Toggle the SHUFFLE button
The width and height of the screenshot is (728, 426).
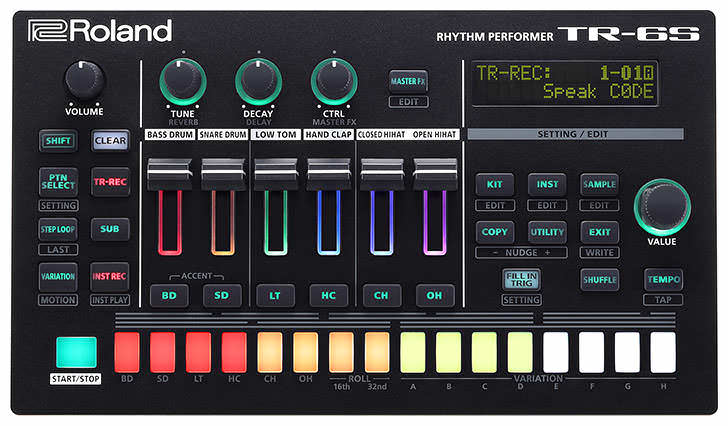pos(599,280)
